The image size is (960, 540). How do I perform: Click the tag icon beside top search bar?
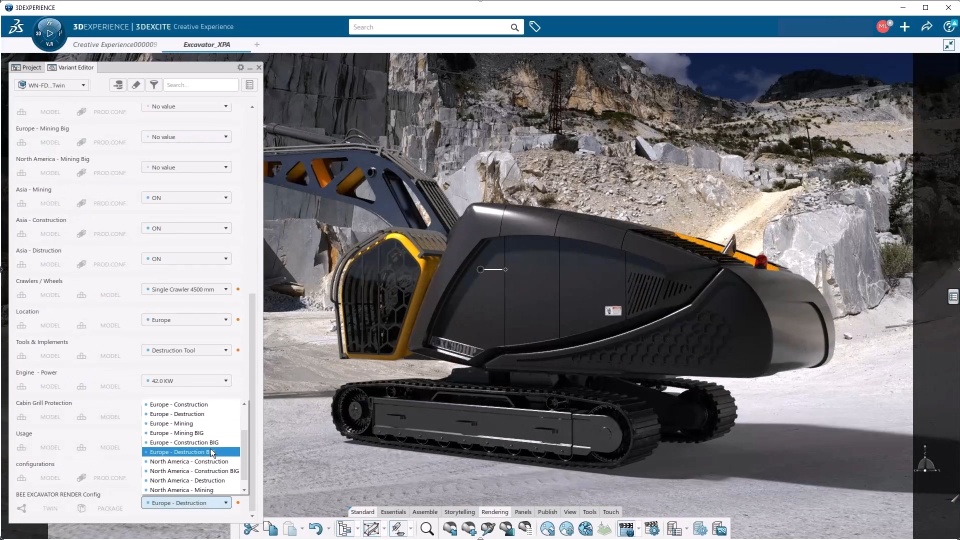535,27
